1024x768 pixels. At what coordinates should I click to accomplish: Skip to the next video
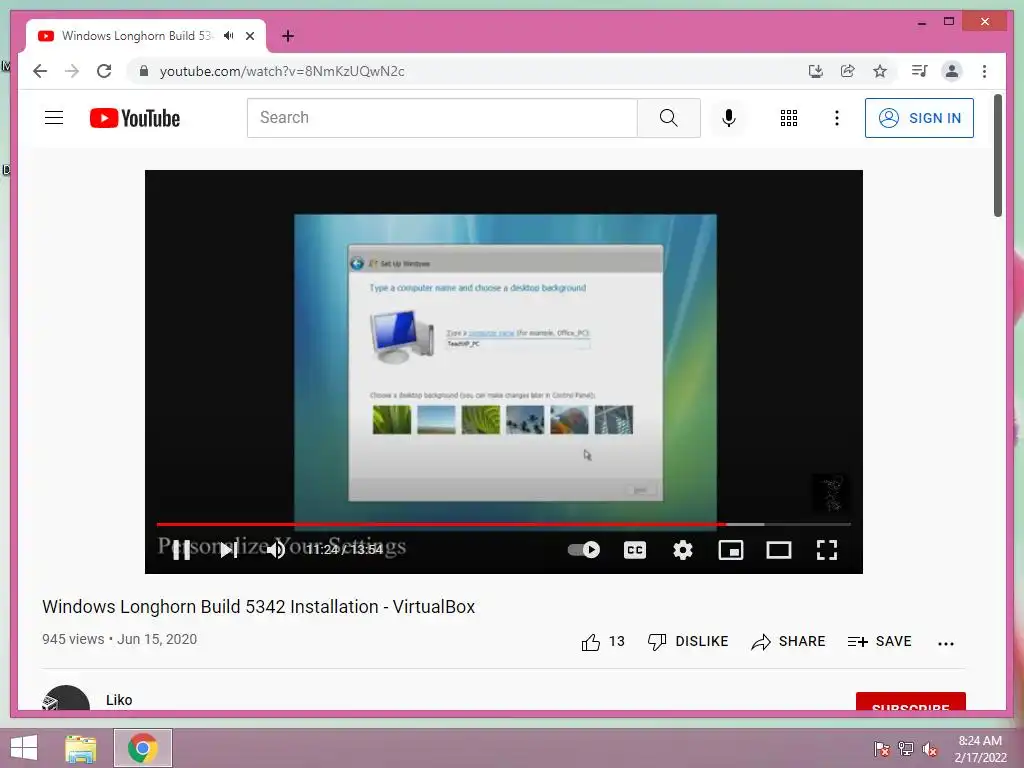[229, 550]
